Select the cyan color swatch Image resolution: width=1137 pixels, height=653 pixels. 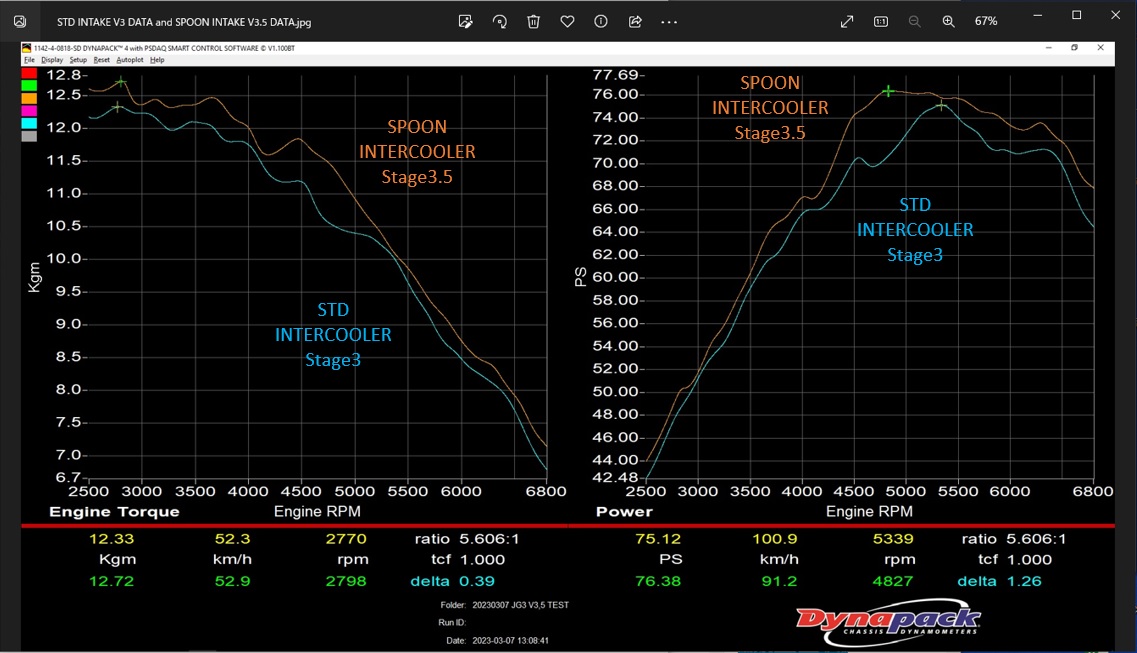click(x=29, y=123)
